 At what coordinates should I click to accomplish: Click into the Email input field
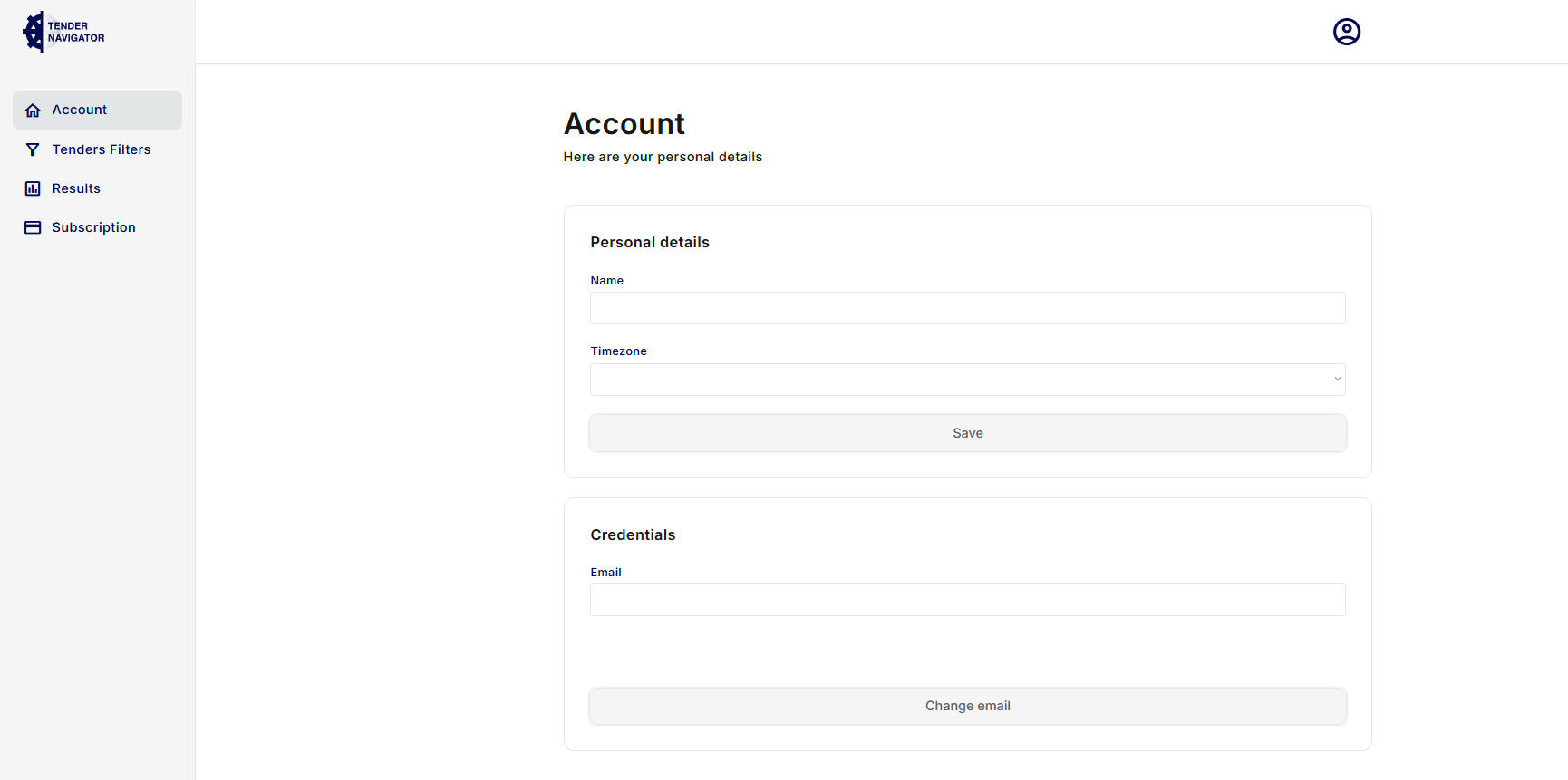pos(967,600)
